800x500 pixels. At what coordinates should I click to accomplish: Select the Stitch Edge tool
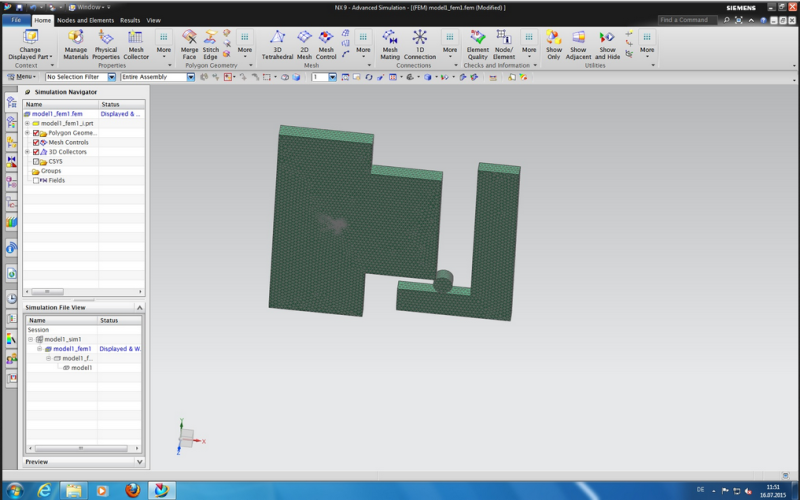click(210, 44)
